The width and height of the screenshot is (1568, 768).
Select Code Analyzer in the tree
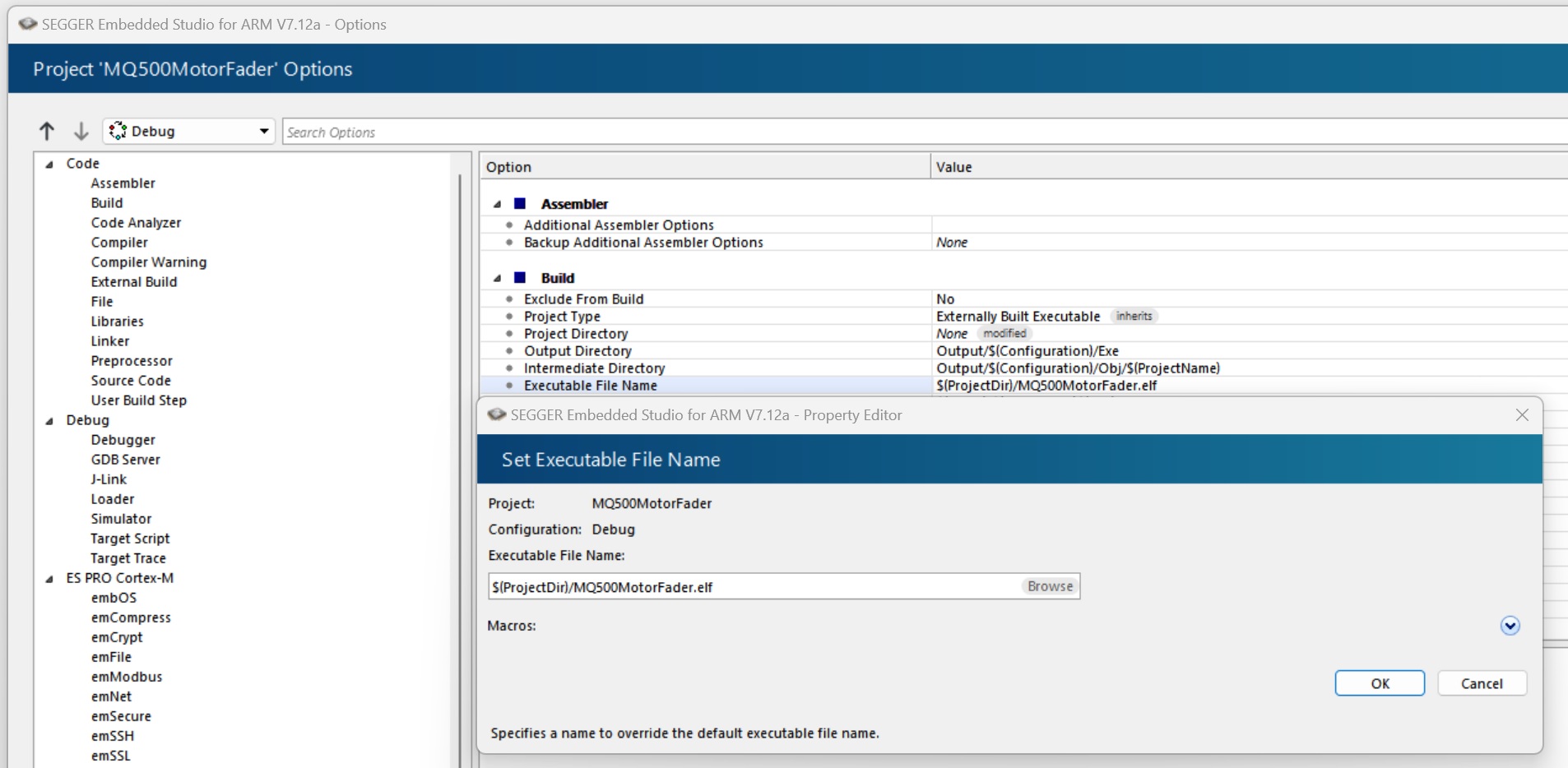(136, 223)
